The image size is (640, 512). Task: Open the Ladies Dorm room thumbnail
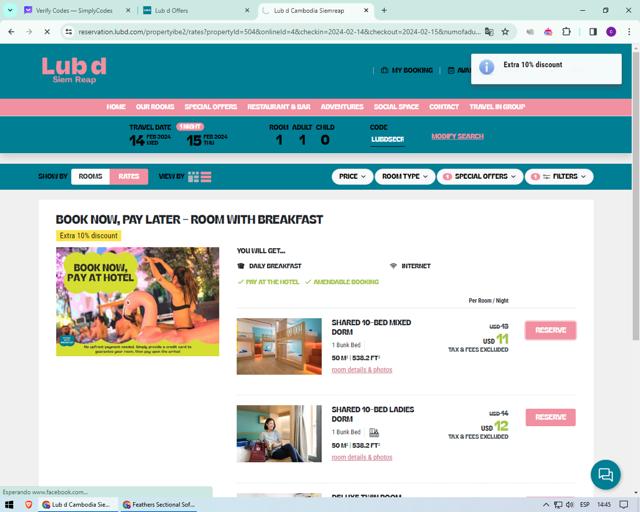click(x=279, y=434)
